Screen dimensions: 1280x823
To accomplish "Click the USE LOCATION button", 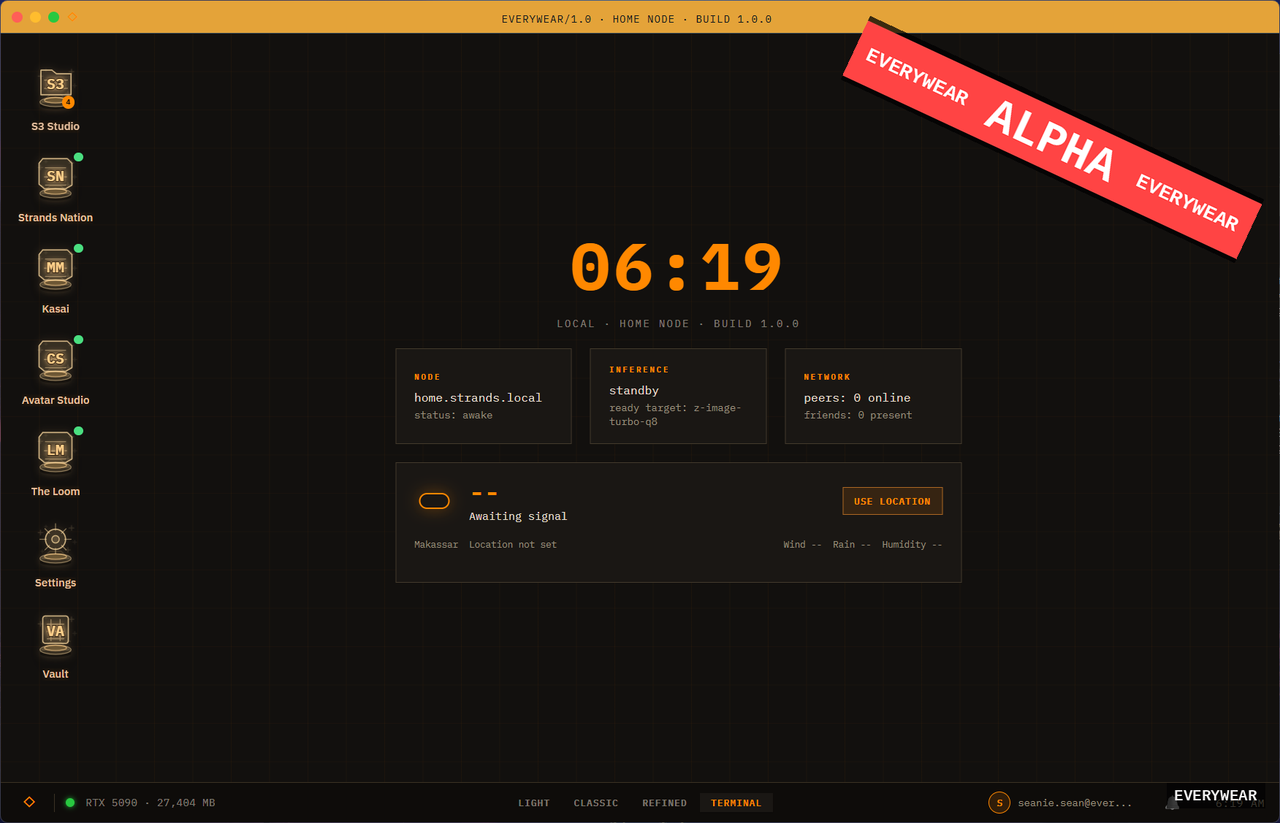I will tap(892, 501).
